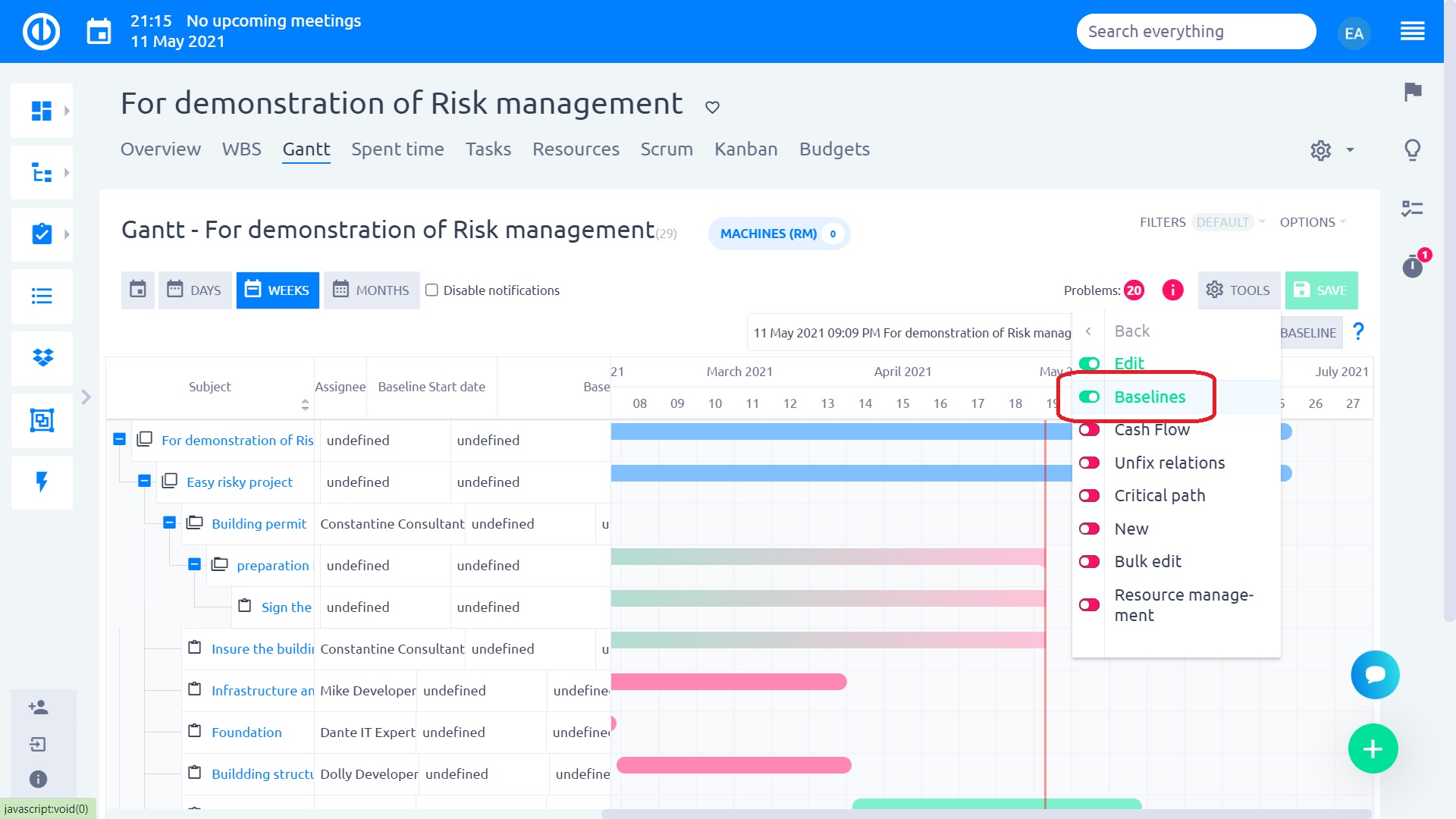The width and height of the screenshot is (1456, 819).
Task: Click the Search everything field
Action: tap(1195, 32)
